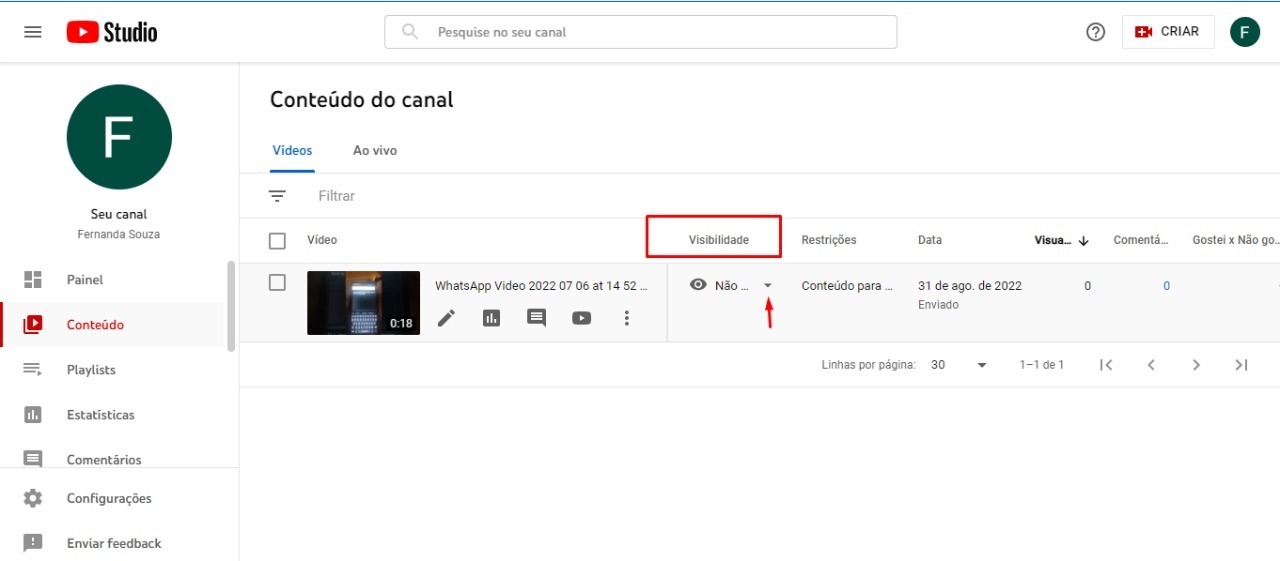Image resolution: width=1280 pixels, height=561 pixels.
Task: Sort by the Visualizações column arrow
Action: [x=1084, y=241]
